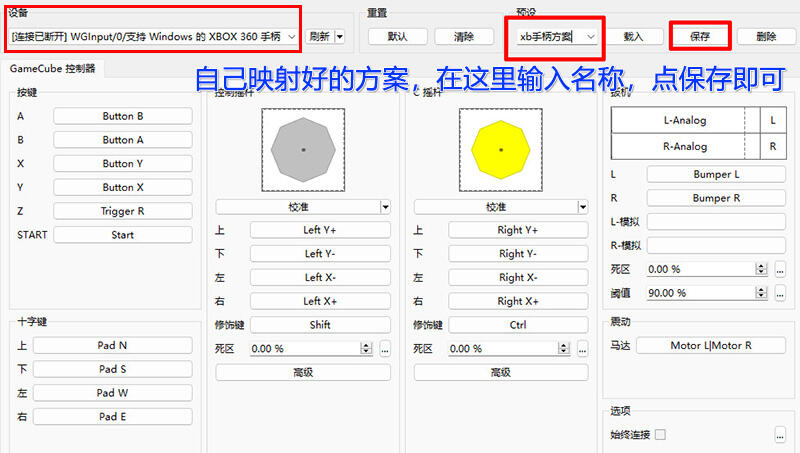
Task: Click C-stick 校准 calibrate button
Action: (x=496, y=207)
